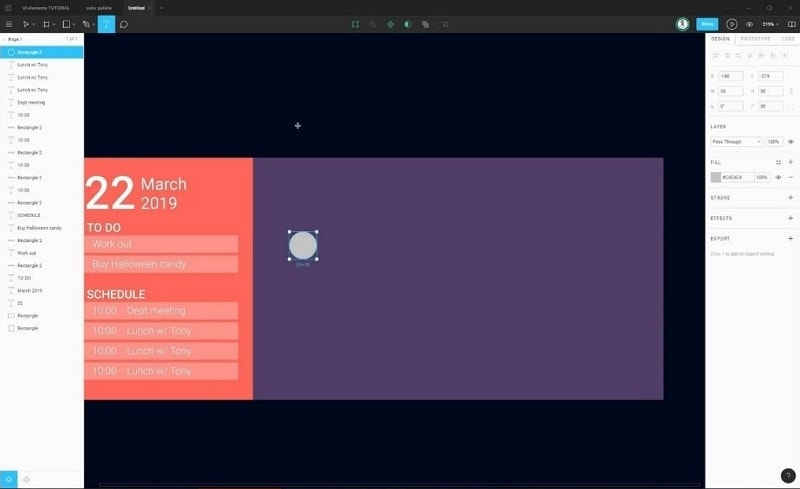Click the Present play icon
Viewport: 800px width, 489px height.
click(731, 24)
